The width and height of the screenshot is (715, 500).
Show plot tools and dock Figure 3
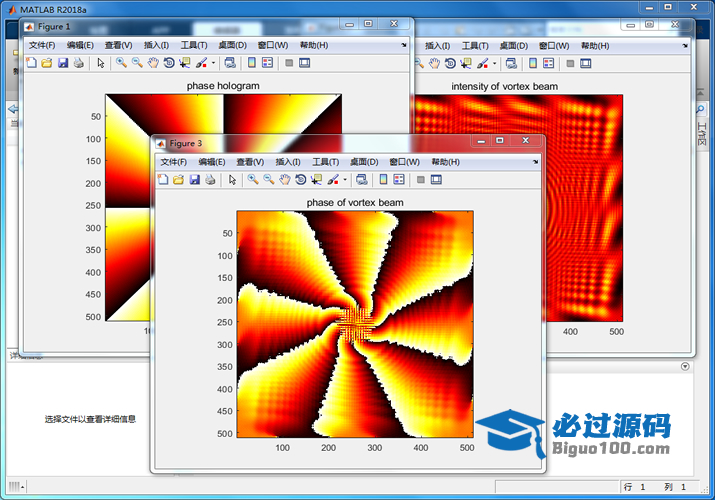coord(436,180)
